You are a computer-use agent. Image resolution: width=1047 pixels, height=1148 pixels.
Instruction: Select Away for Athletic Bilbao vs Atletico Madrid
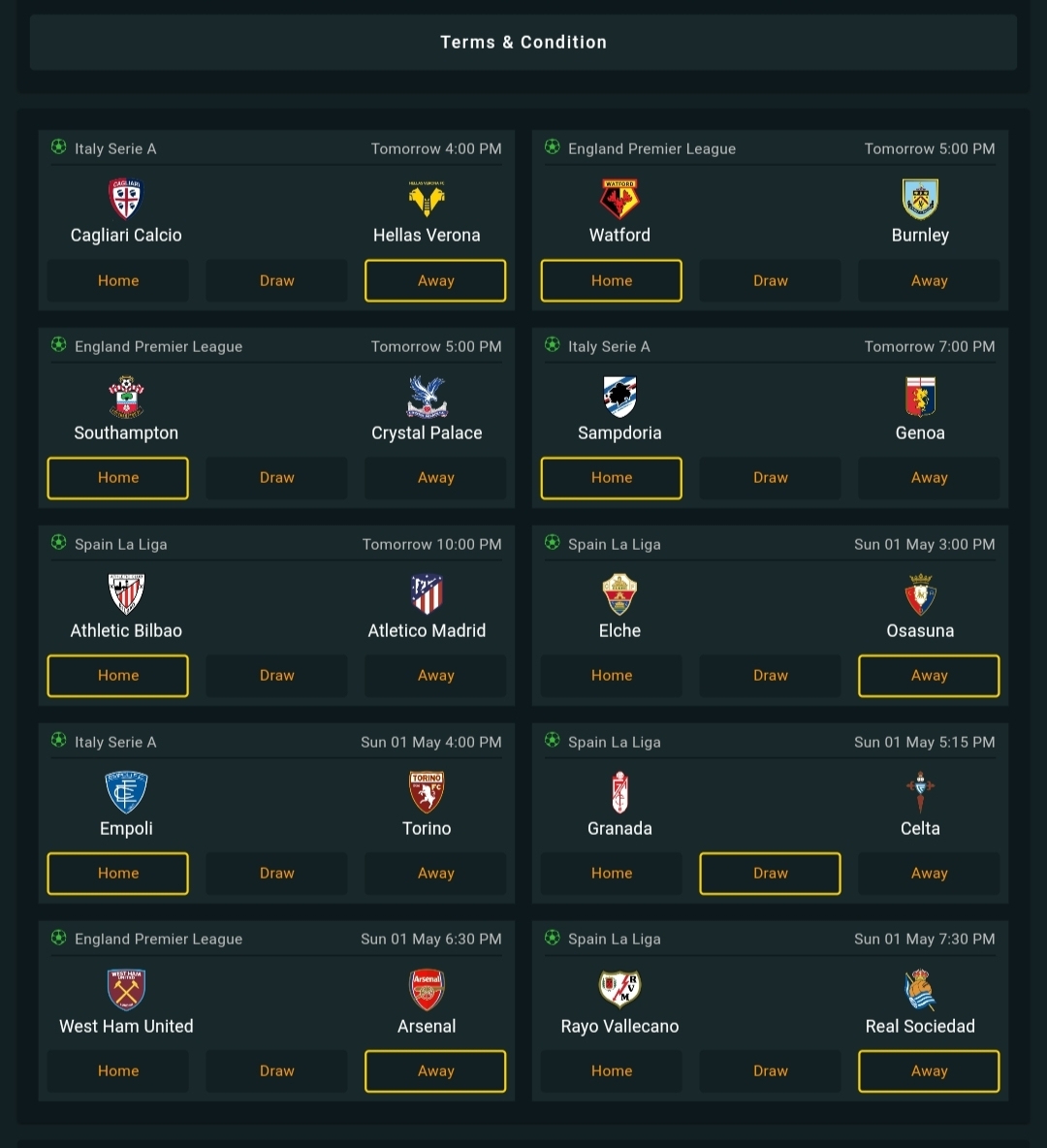(435, 676)
